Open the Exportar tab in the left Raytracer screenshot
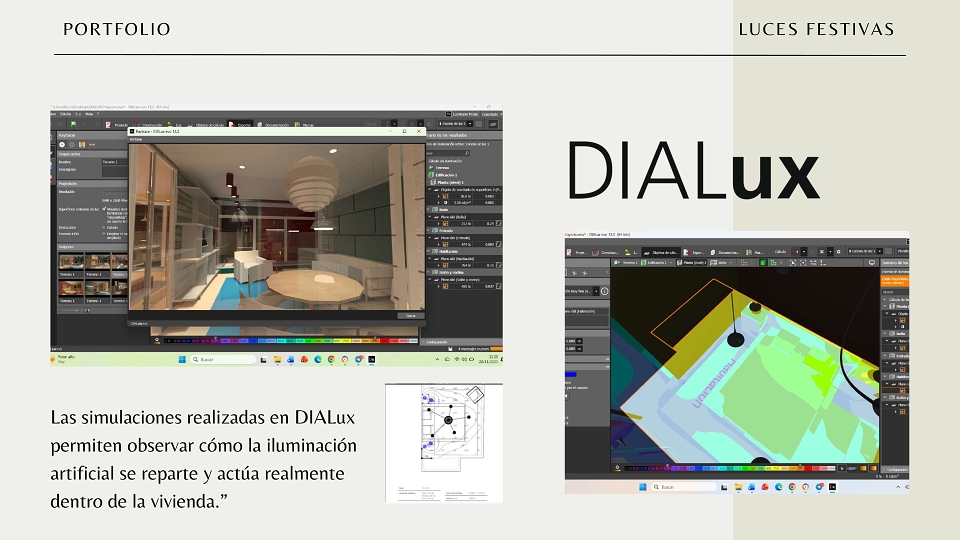The height and width of the screenshot is (540, 960). 240,124
